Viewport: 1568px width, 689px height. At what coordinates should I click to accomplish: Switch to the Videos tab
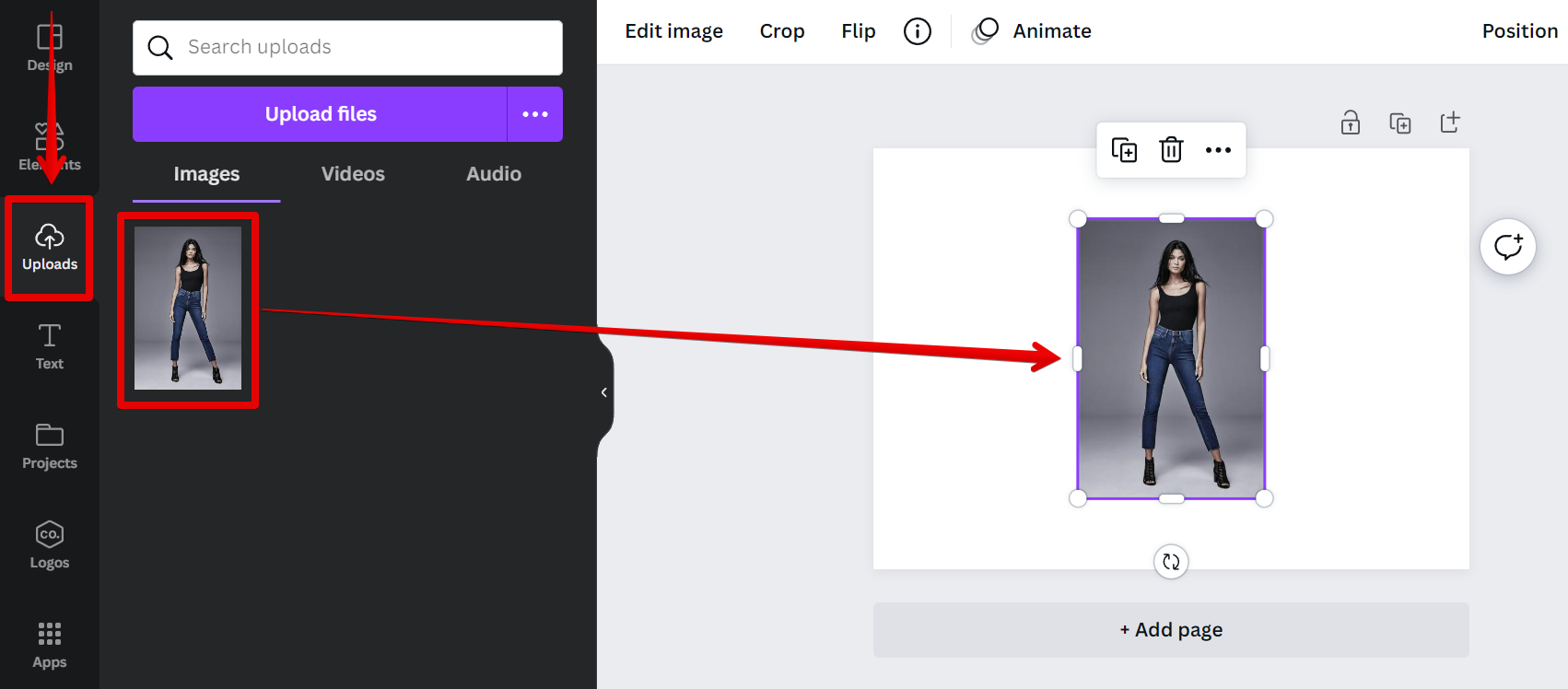pos(353,174)
